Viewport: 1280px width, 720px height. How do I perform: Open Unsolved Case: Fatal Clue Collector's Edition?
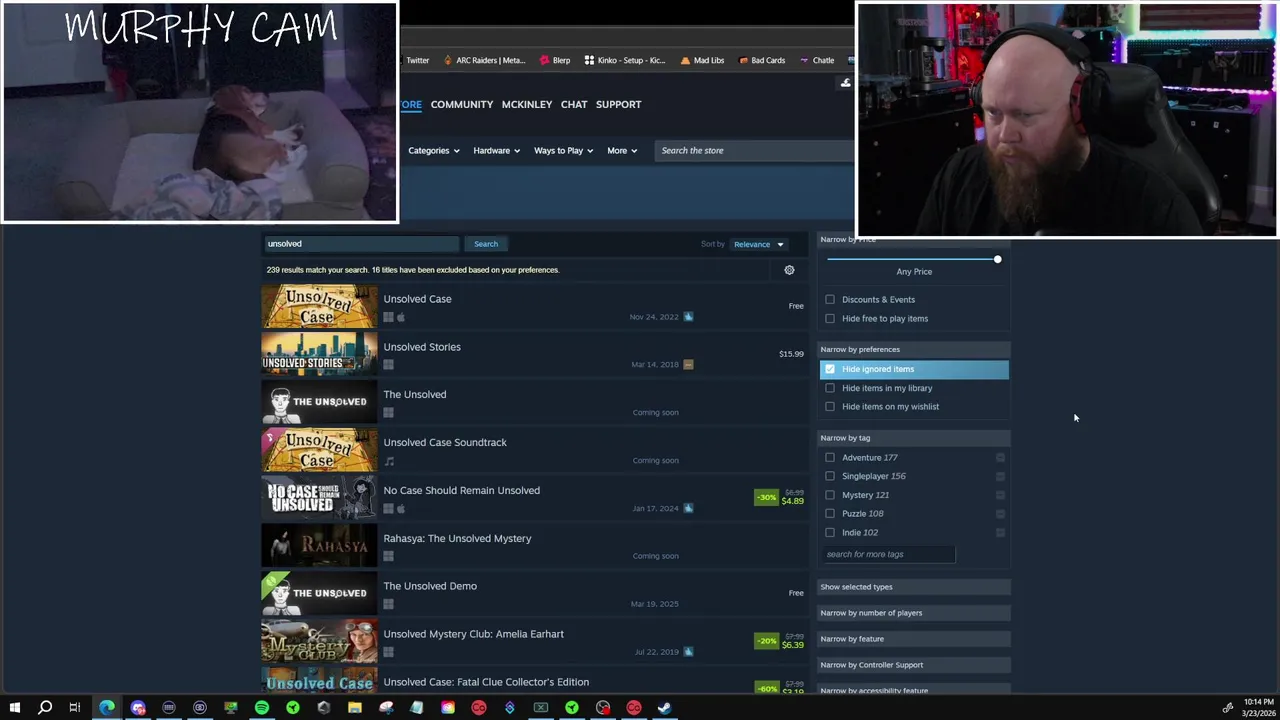click(486, 682)
